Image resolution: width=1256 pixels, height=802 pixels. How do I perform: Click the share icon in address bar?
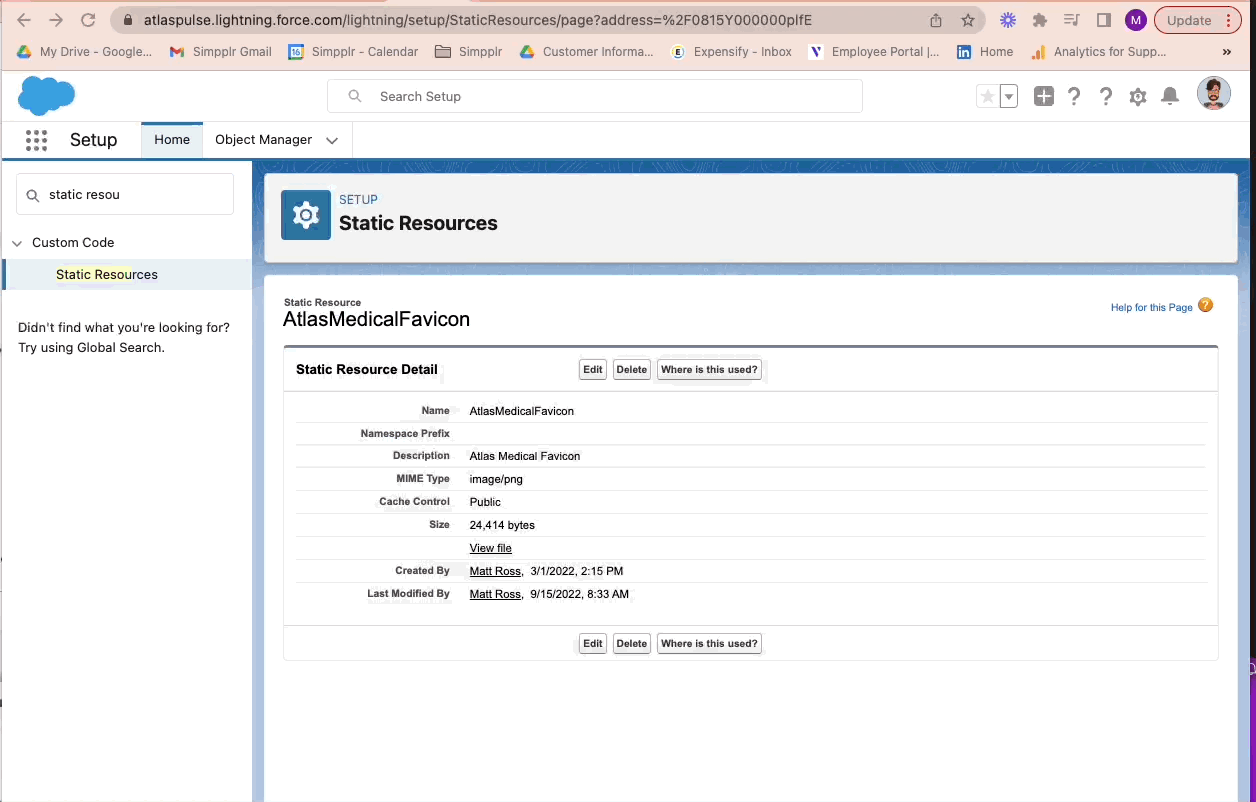pyautogui.click(x=936, y=20)
